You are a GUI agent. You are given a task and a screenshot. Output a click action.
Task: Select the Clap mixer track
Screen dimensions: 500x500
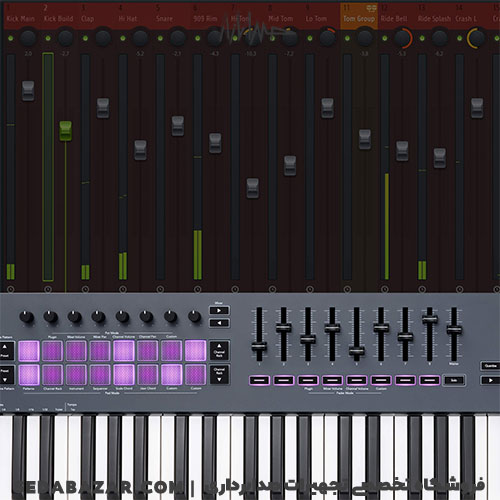tap(87, 19)
